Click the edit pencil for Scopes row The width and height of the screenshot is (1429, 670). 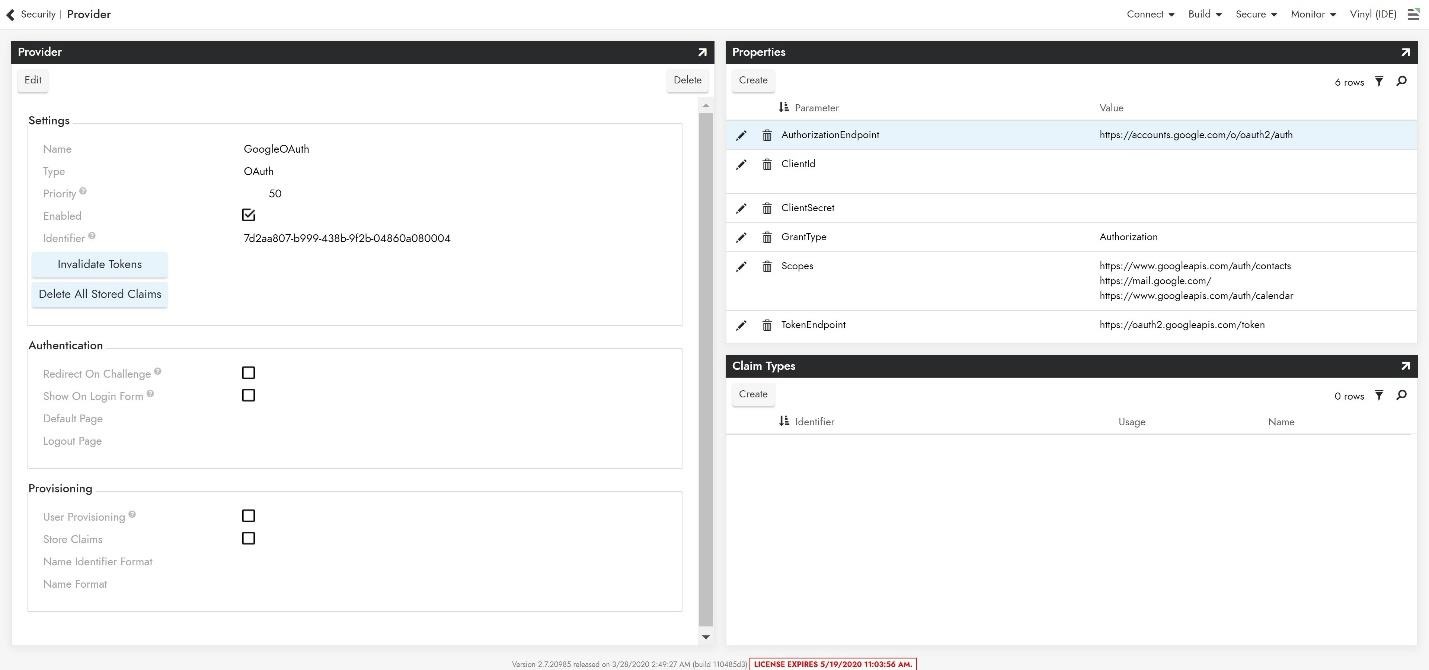pyautogui.click(x=741, y=267)
